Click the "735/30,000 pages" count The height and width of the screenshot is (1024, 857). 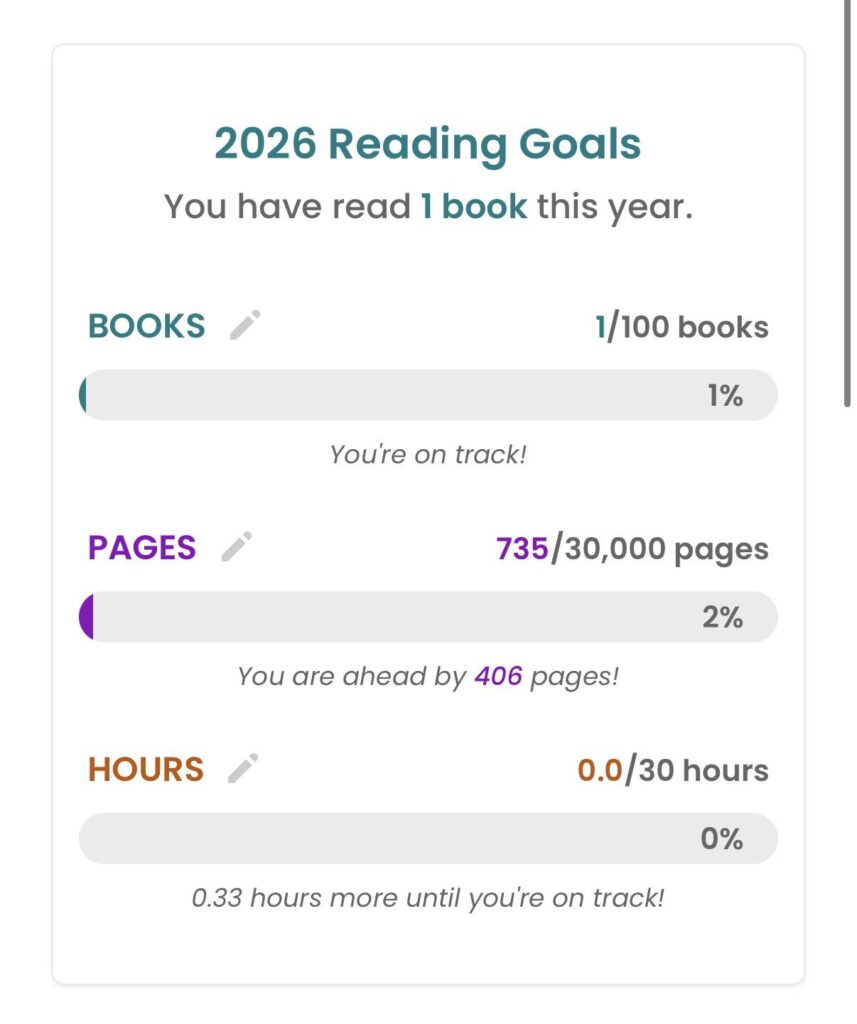[x=632, y=548]
